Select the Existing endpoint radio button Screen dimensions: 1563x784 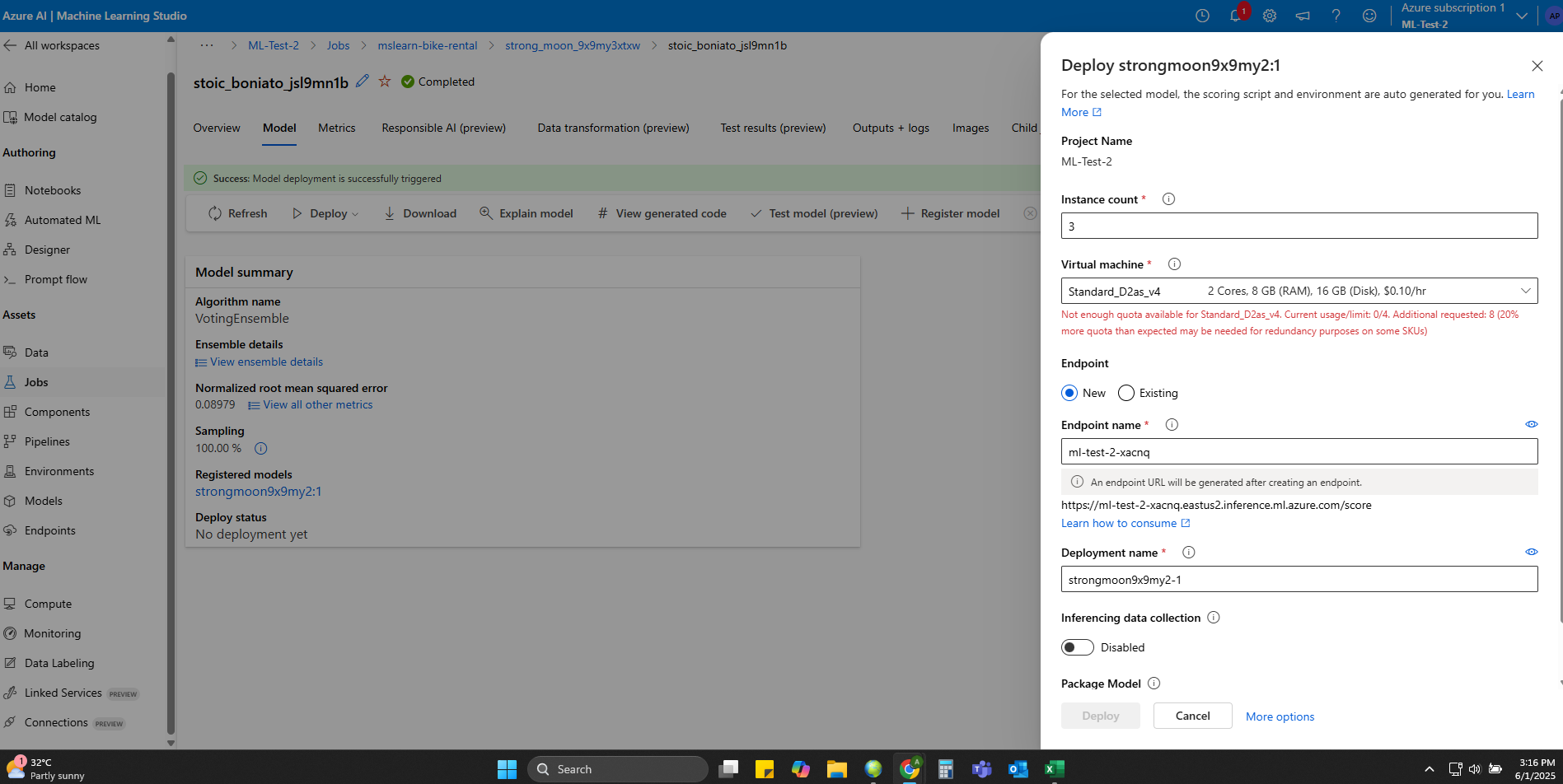[x=1126, y=393]
